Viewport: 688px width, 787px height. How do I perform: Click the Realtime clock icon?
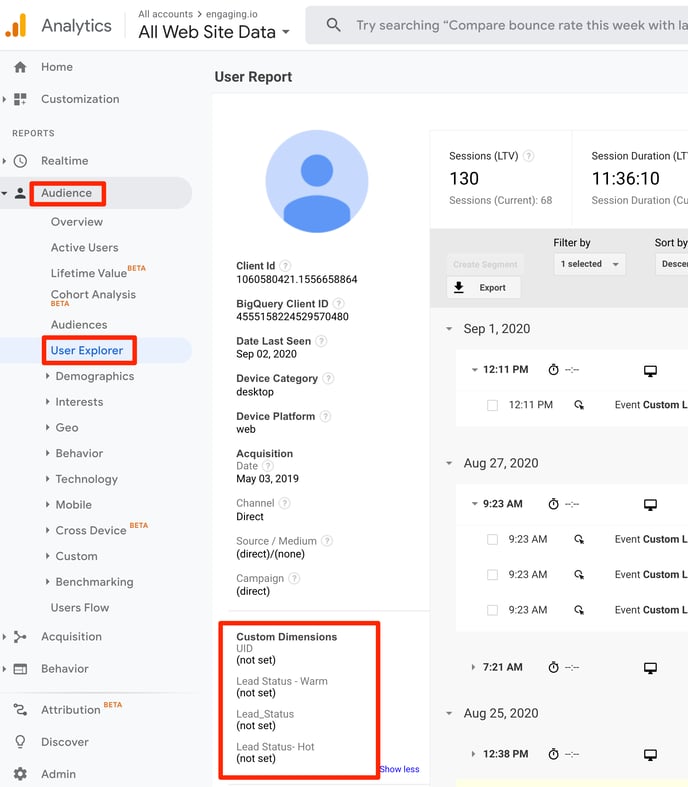click(x=20, y=161)
